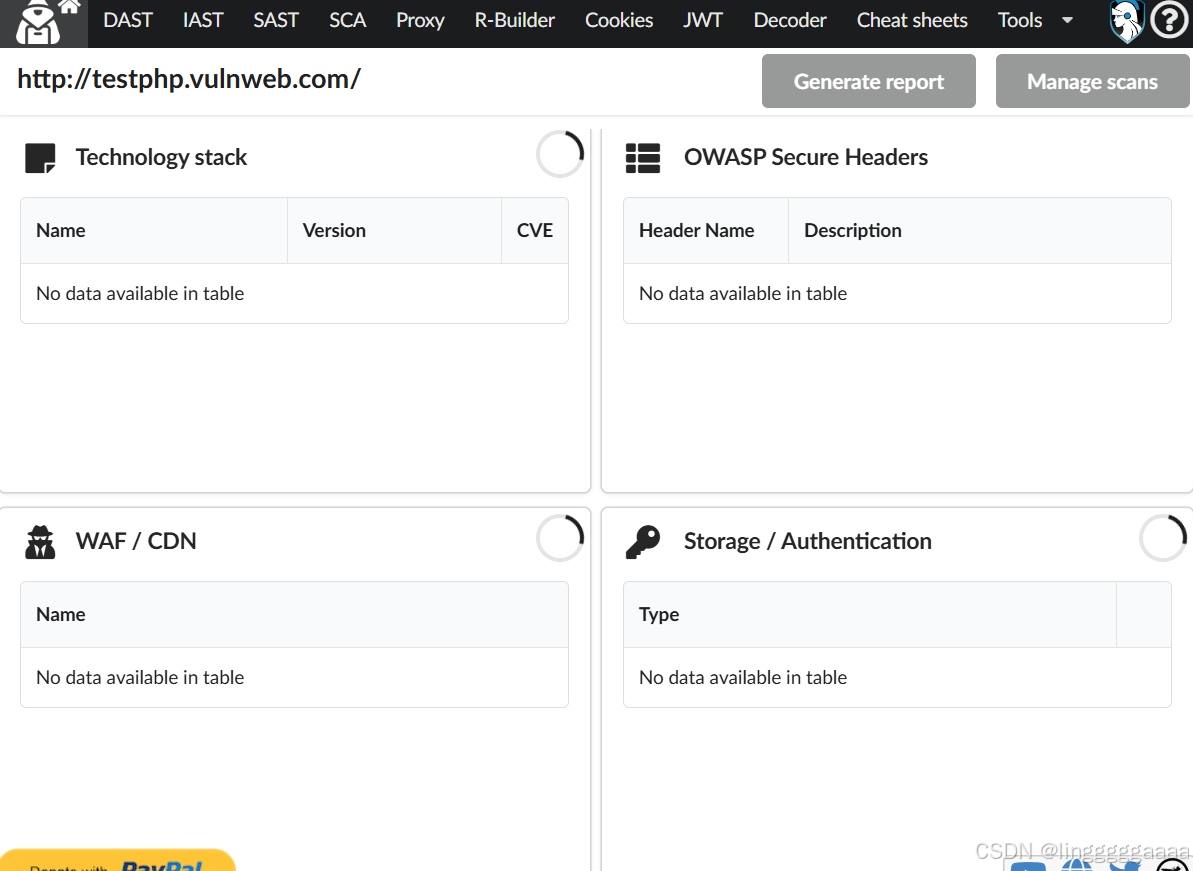The width and height of the screenshot is (1193, 871).
Task: Sort Technology stack table by Name column
Action: coord(154,230)
